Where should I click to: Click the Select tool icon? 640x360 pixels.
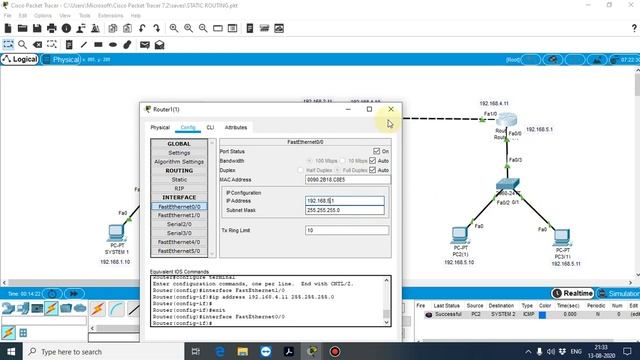click(x=8, y=44)
